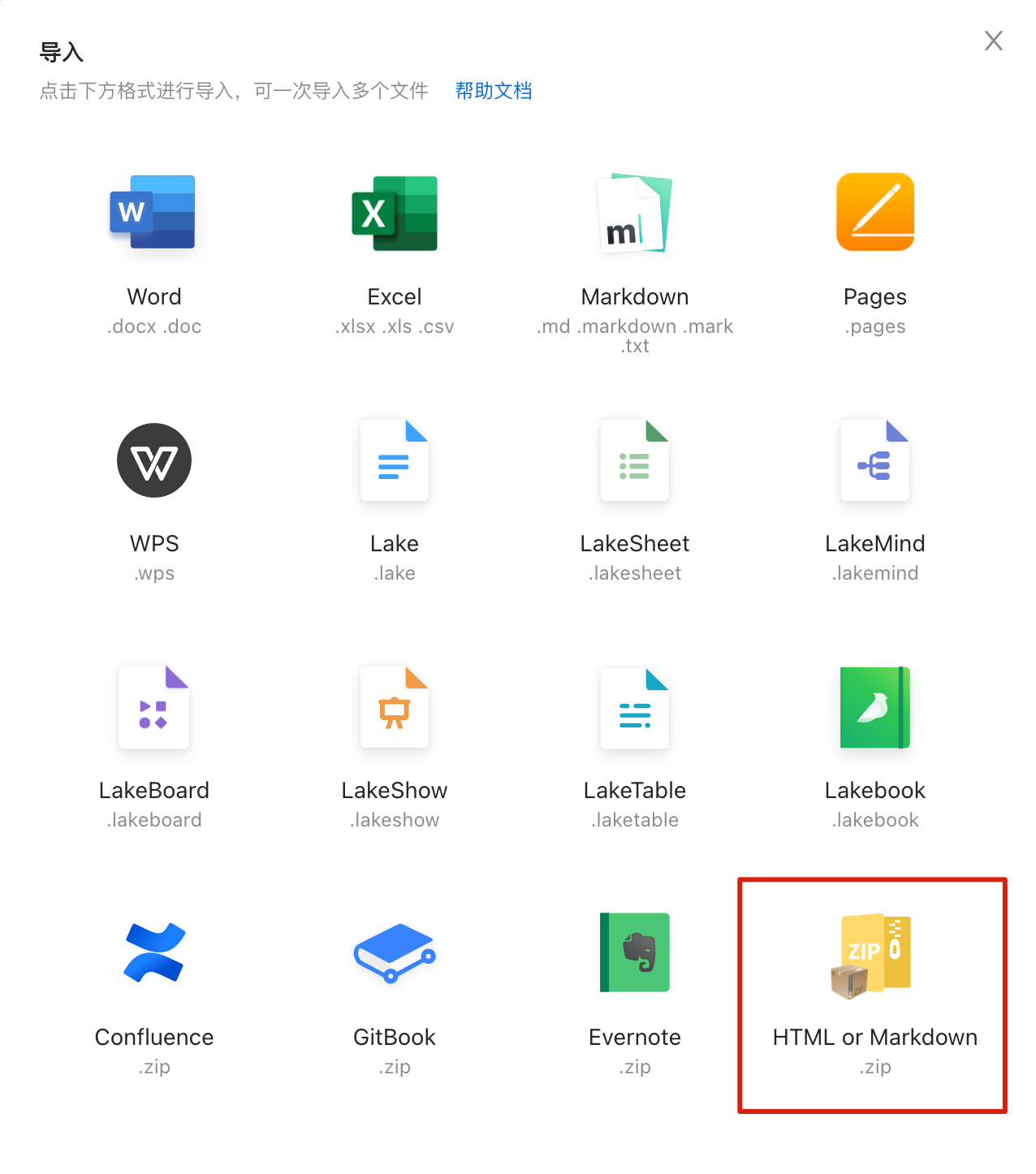Click the .lakesheet extension text
Viewport: 1036px width, 1174px height.
click(635, 573)
